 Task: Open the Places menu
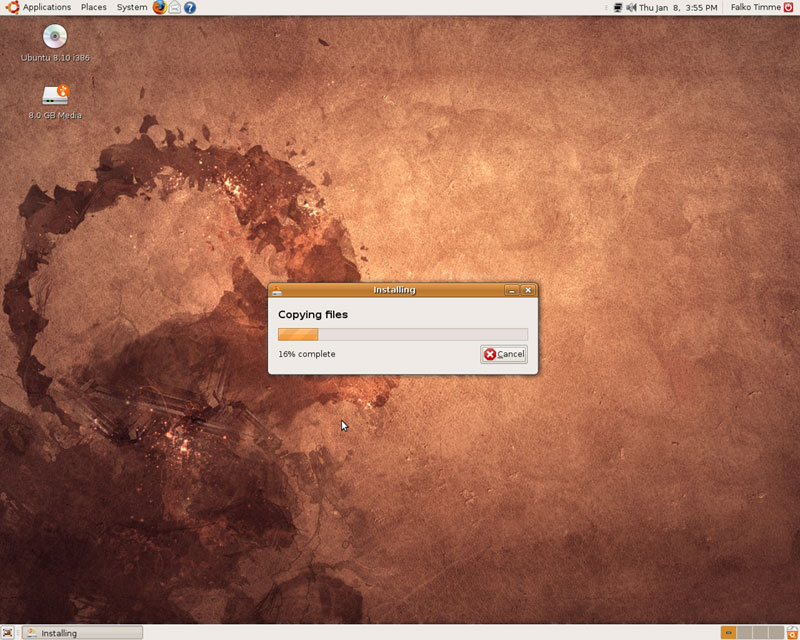(x=94, y=7)
